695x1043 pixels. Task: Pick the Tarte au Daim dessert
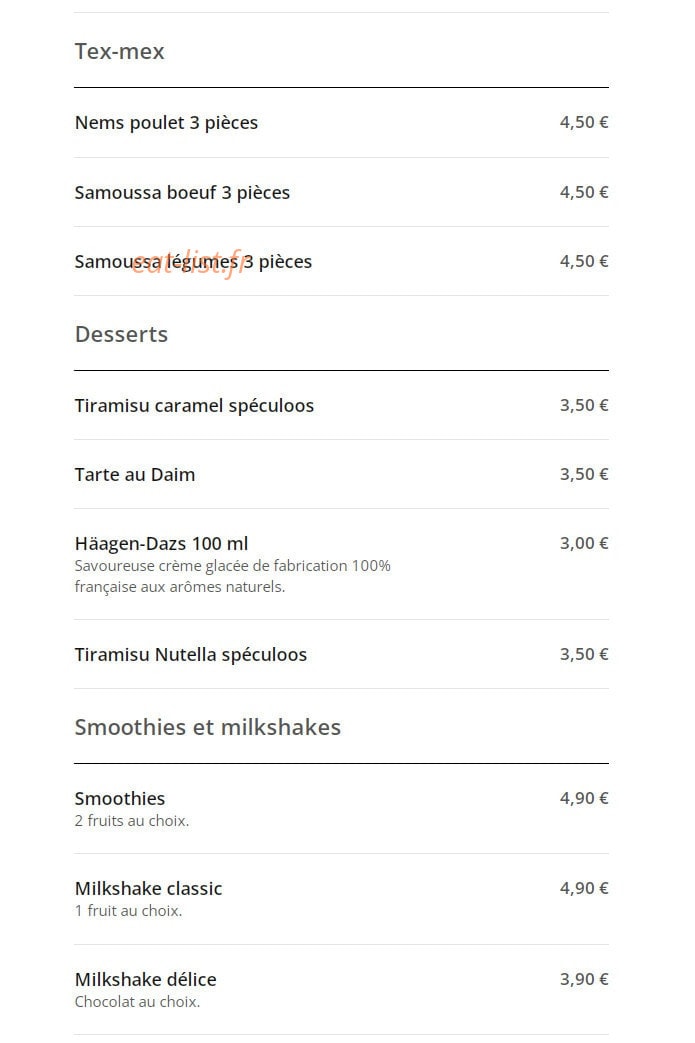click(341, 474)
